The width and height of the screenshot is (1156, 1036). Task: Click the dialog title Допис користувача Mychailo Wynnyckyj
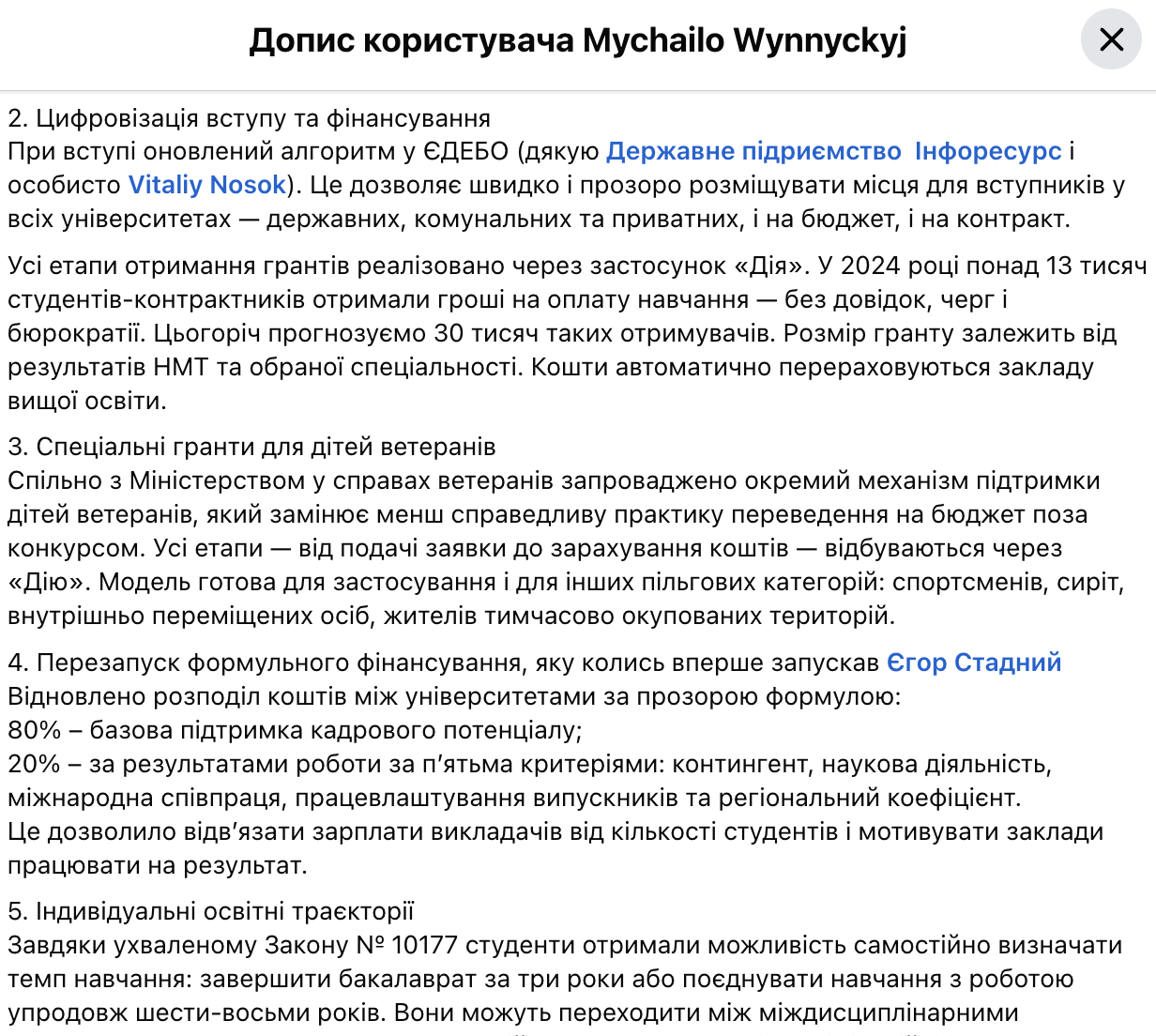click(577, 41)
